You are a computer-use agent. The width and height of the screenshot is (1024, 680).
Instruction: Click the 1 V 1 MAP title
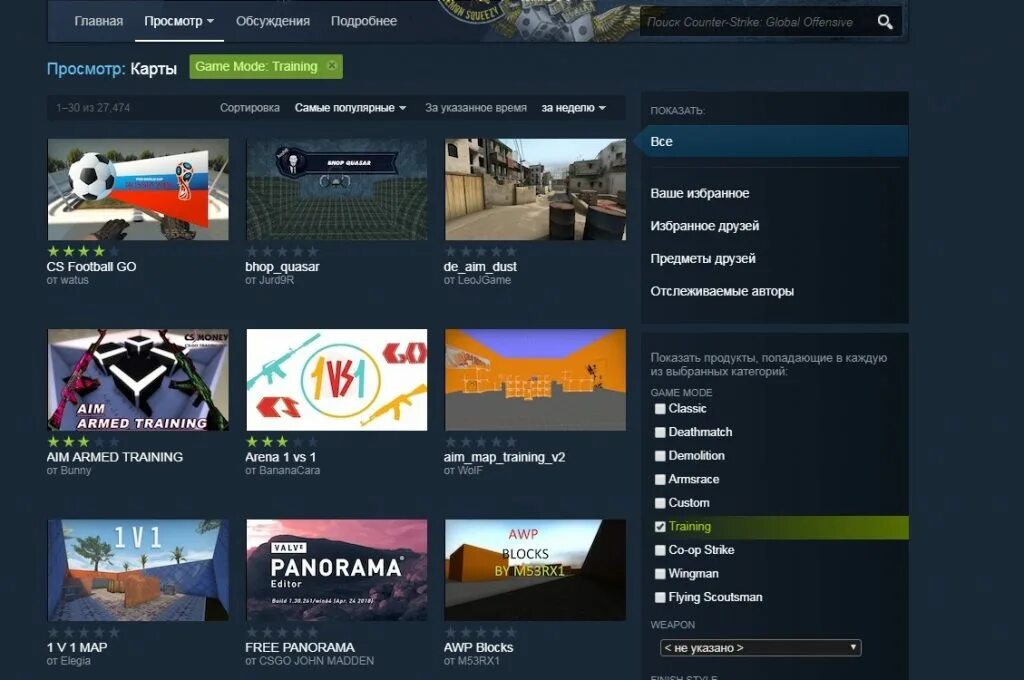77,647
